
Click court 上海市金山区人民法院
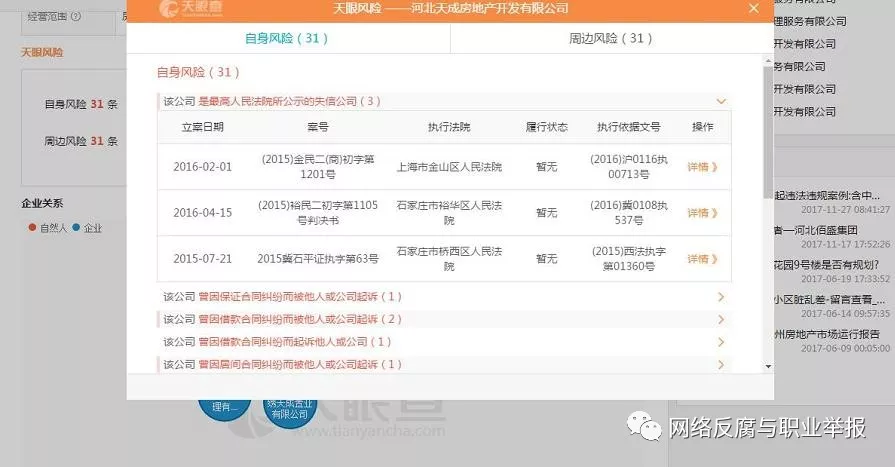click(x=449, y=167)
